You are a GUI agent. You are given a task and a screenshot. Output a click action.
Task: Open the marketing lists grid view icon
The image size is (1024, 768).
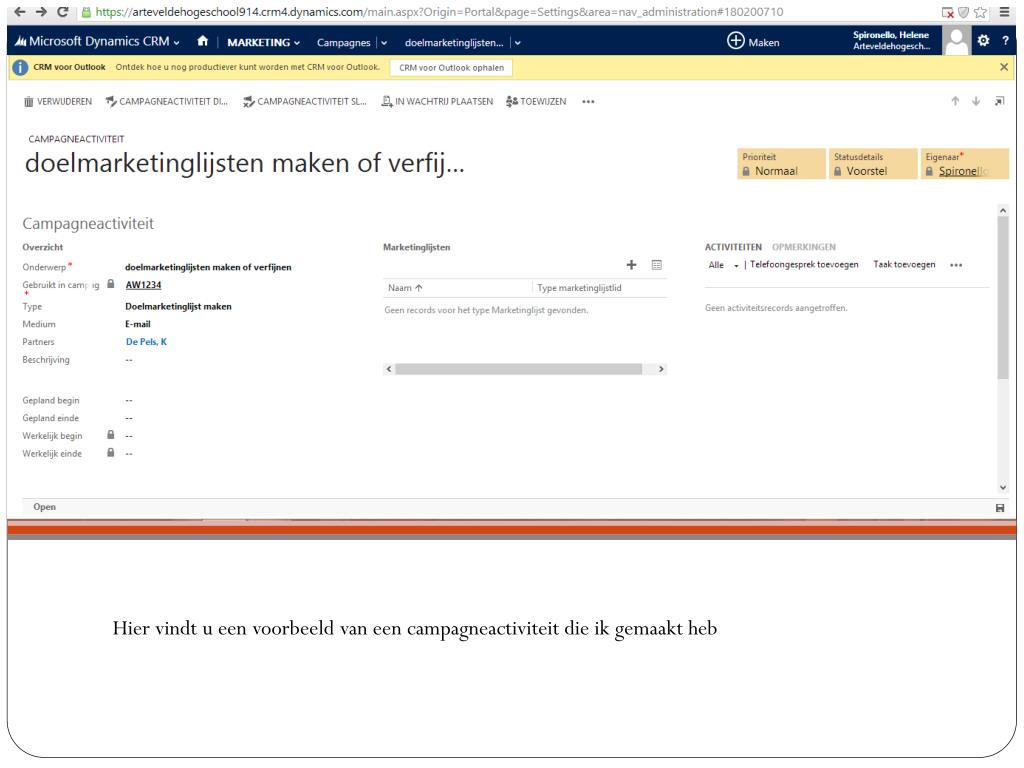[x=657, y=265]
